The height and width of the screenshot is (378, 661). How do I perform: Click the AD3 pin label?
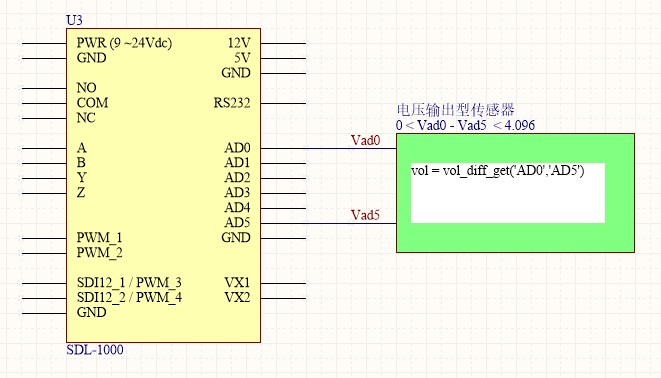pos(237,193)
